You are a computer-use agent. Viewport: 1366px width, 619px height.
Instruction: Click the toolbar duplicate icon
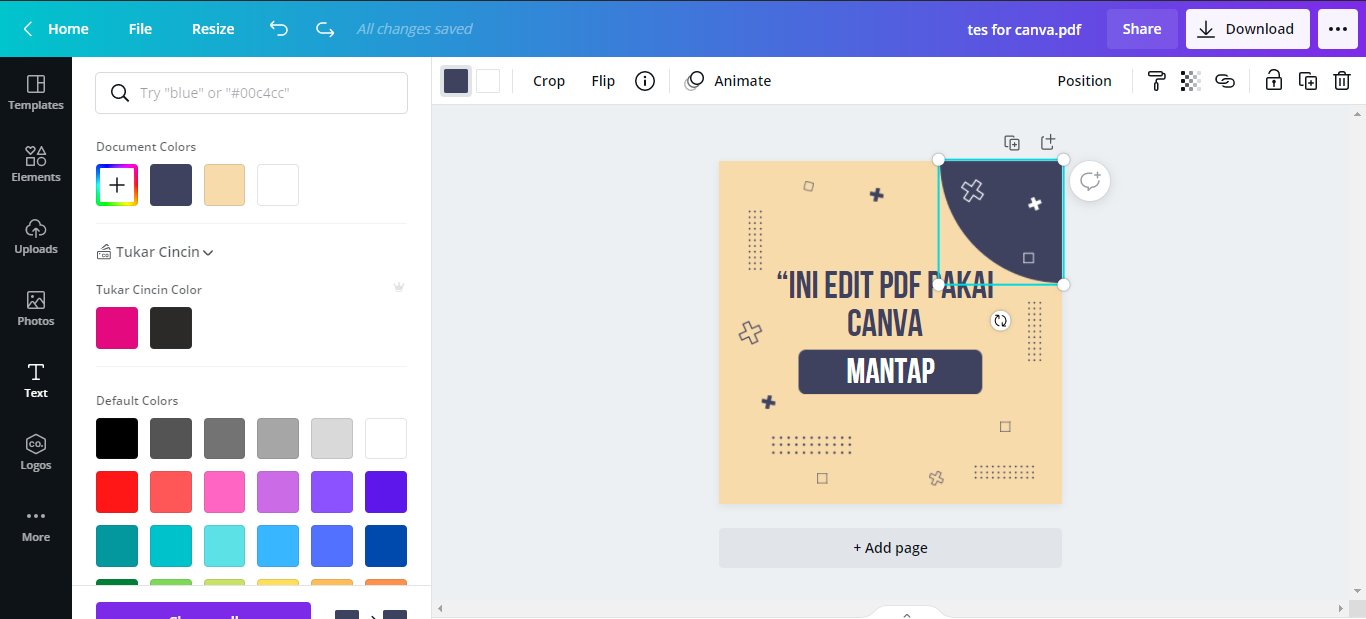tap(1308, 81)
